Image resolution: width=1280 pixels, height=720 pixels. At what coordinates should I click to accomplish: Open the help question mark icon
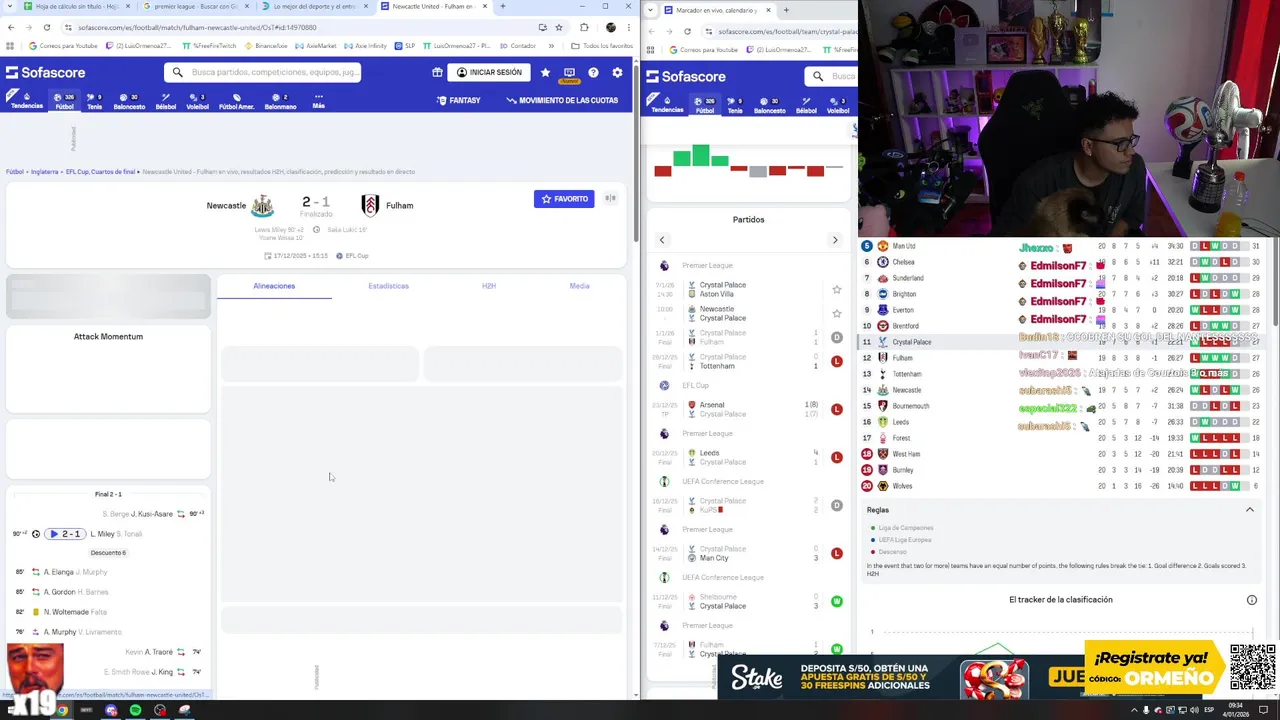pyautogui.click(x=593, y=72)
